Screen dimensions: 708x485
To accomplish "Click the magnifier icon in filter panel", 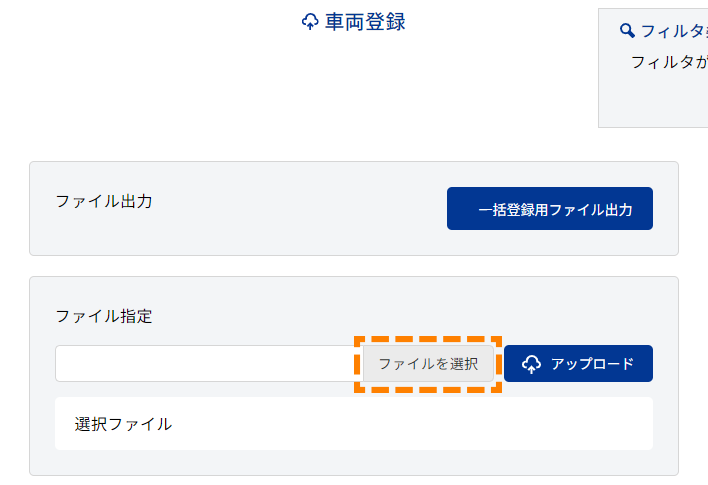I will pyautogui.click(x=627, y=31).
